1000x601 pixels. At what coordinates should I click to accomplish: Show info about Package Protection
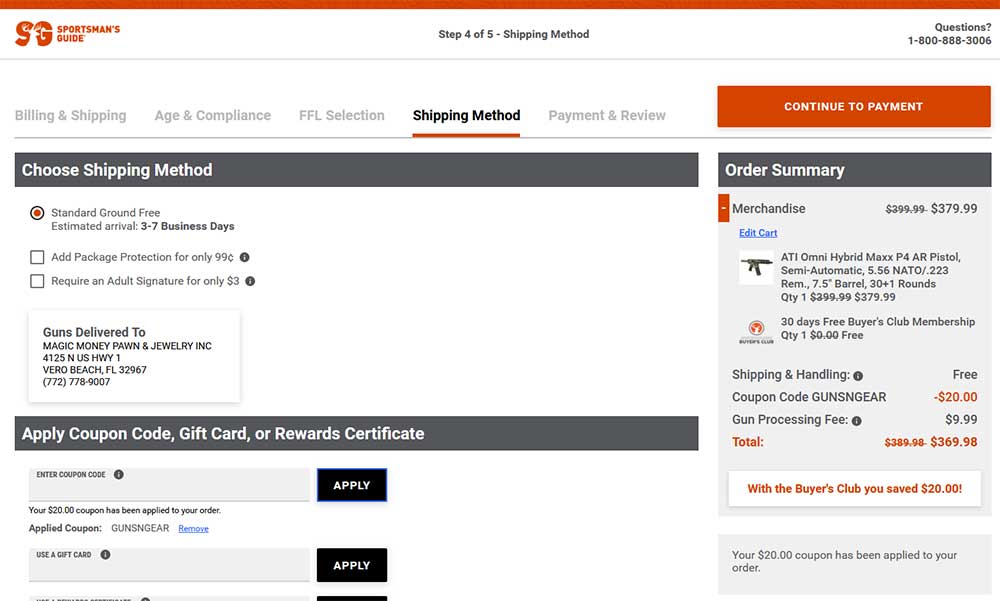click(244, 257)
